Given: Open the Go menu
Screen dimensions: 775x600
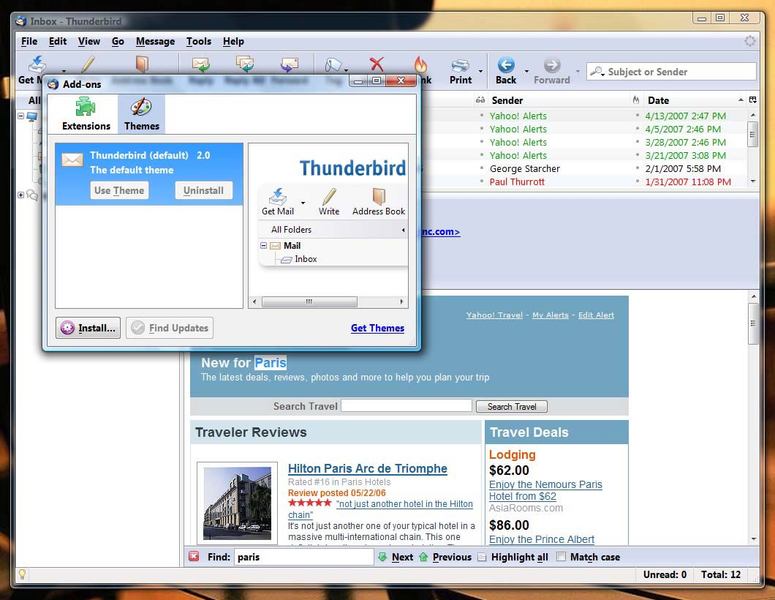Looking at the screenshot, I should pyautogui.click(x=118, y=42).
